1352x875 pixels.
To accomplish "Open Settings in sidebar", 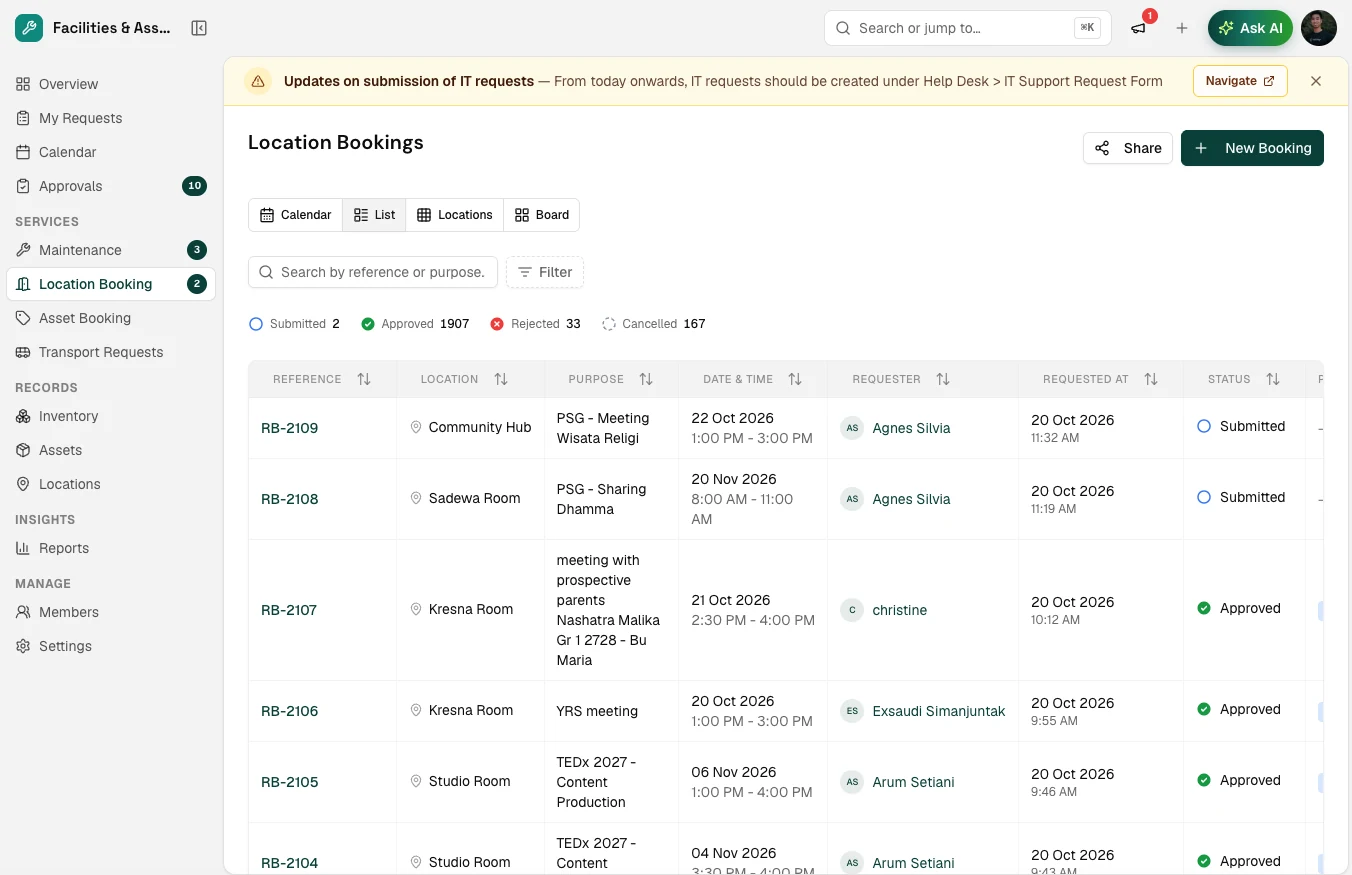I will point(110,646).
